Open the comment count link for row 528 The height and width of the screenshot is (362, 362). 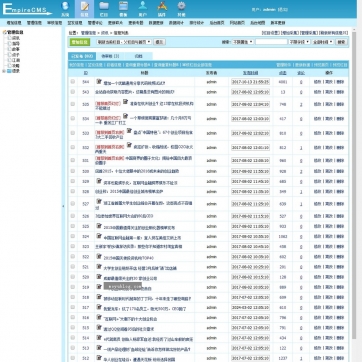click(x=301, y=192)
